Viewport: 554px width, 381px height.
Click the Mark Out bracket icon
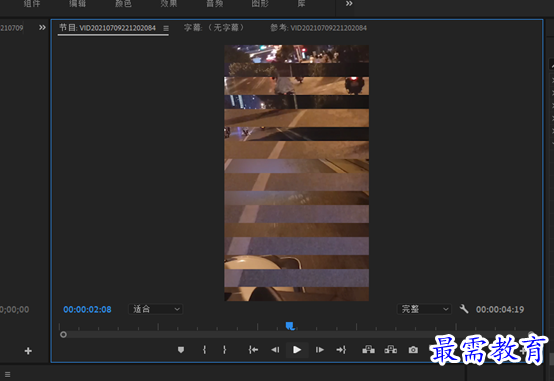(x=224, y=350)
